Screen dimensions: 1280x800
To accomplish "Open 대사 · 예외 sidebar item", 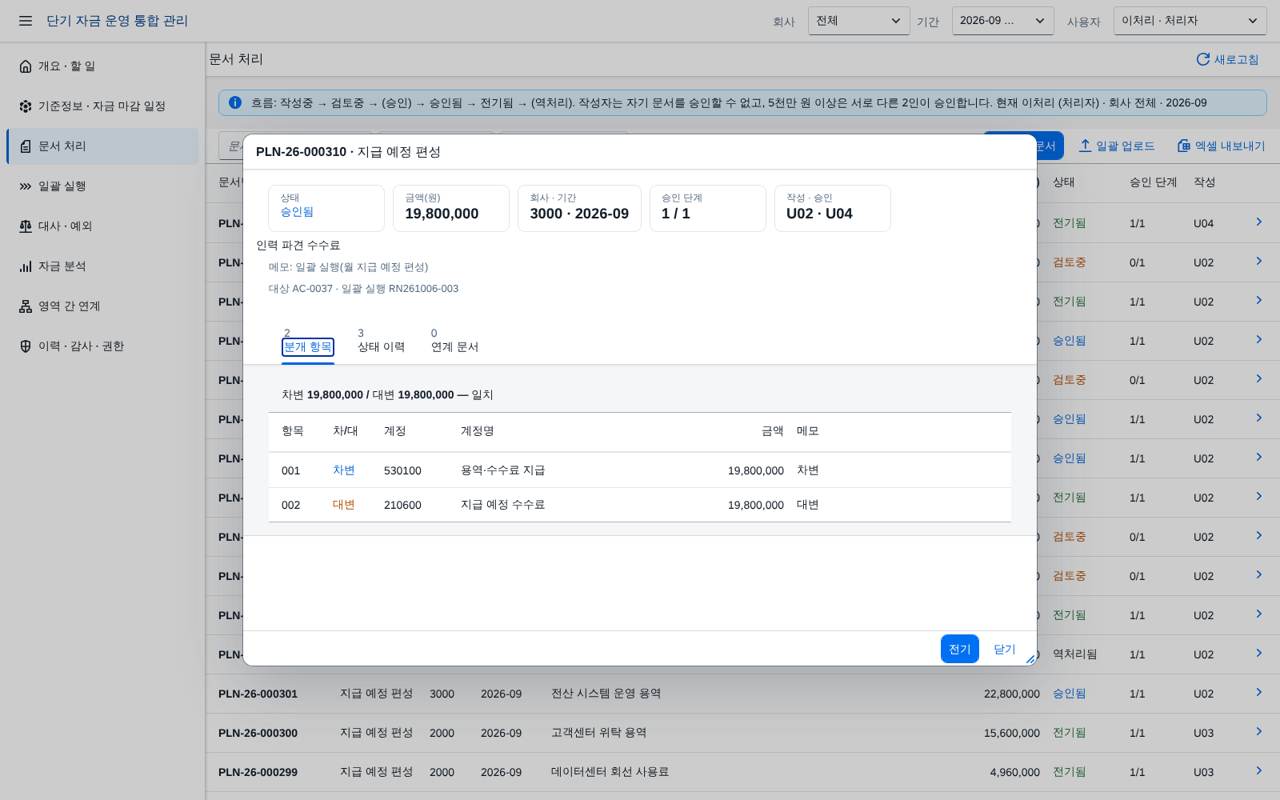I will [102, 226].
